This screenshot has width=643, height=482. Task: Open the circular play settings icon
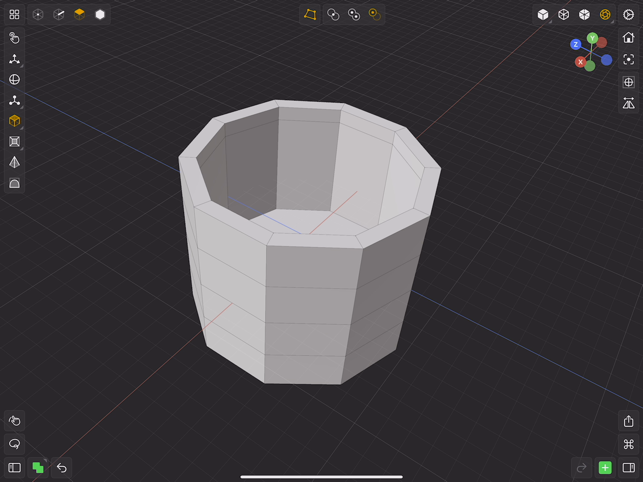(628, 15)
